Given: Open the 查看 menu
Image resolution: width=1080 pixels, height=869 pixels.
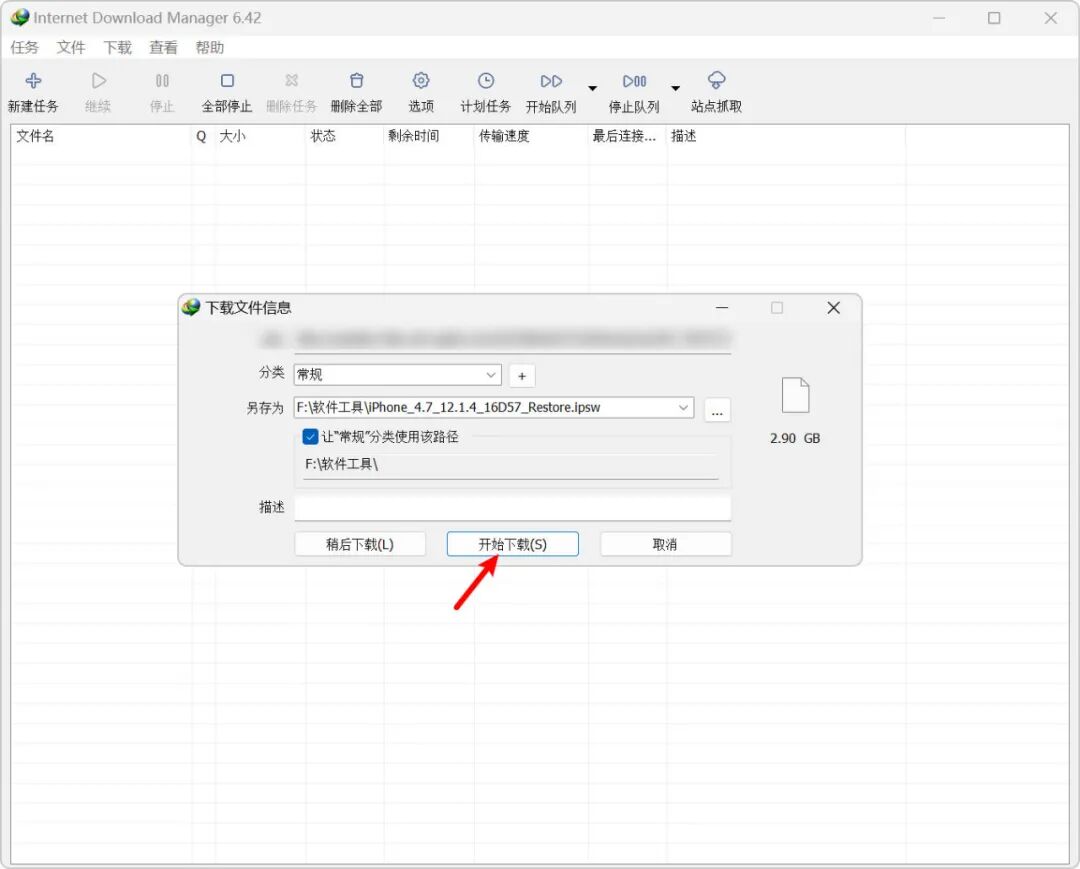Looking at the screenshot, I should pyautogui.click(x=163, y=48).
